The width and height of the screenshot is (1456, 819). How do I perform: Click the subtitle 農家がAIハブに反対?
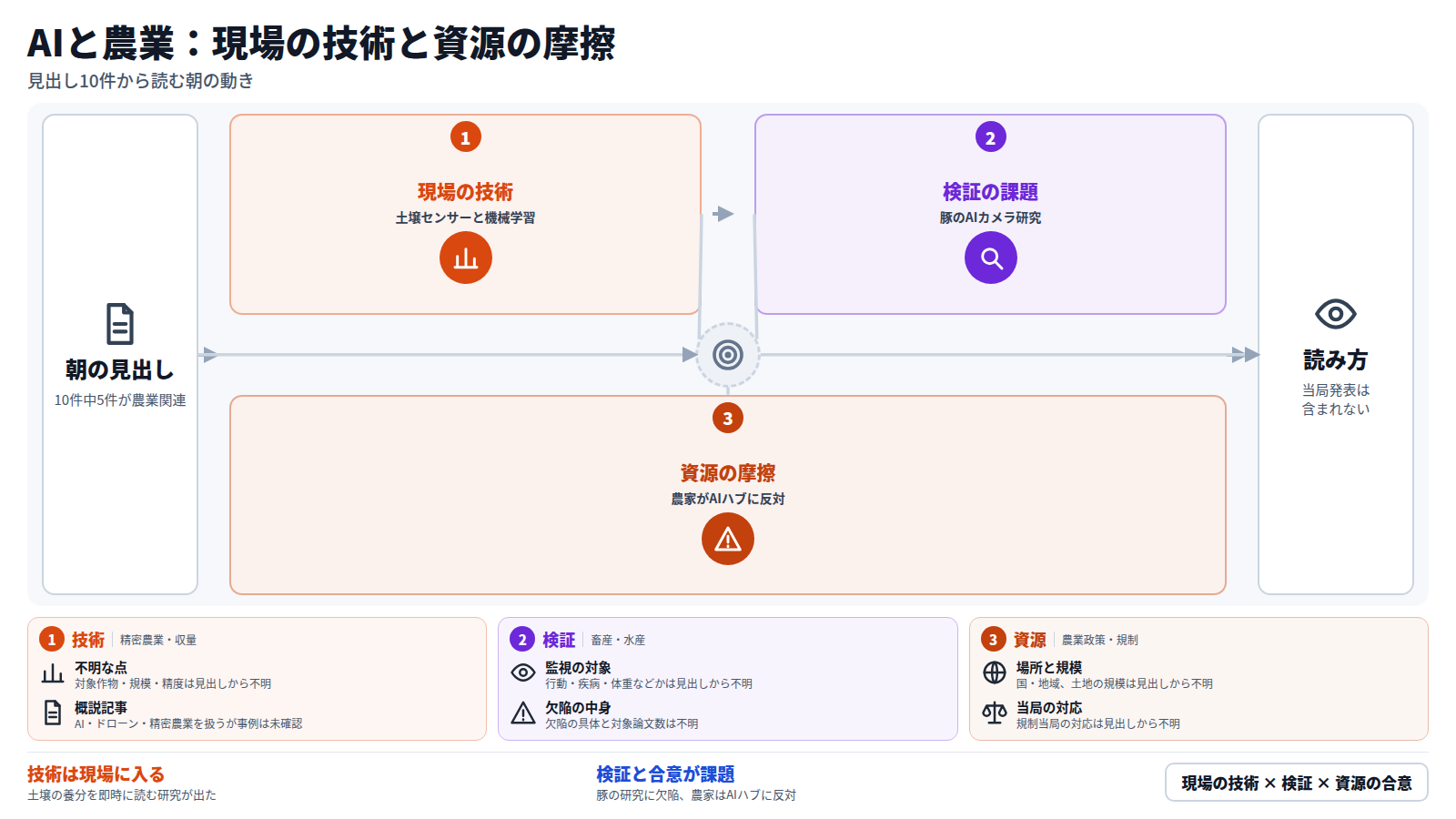[728, 499]
